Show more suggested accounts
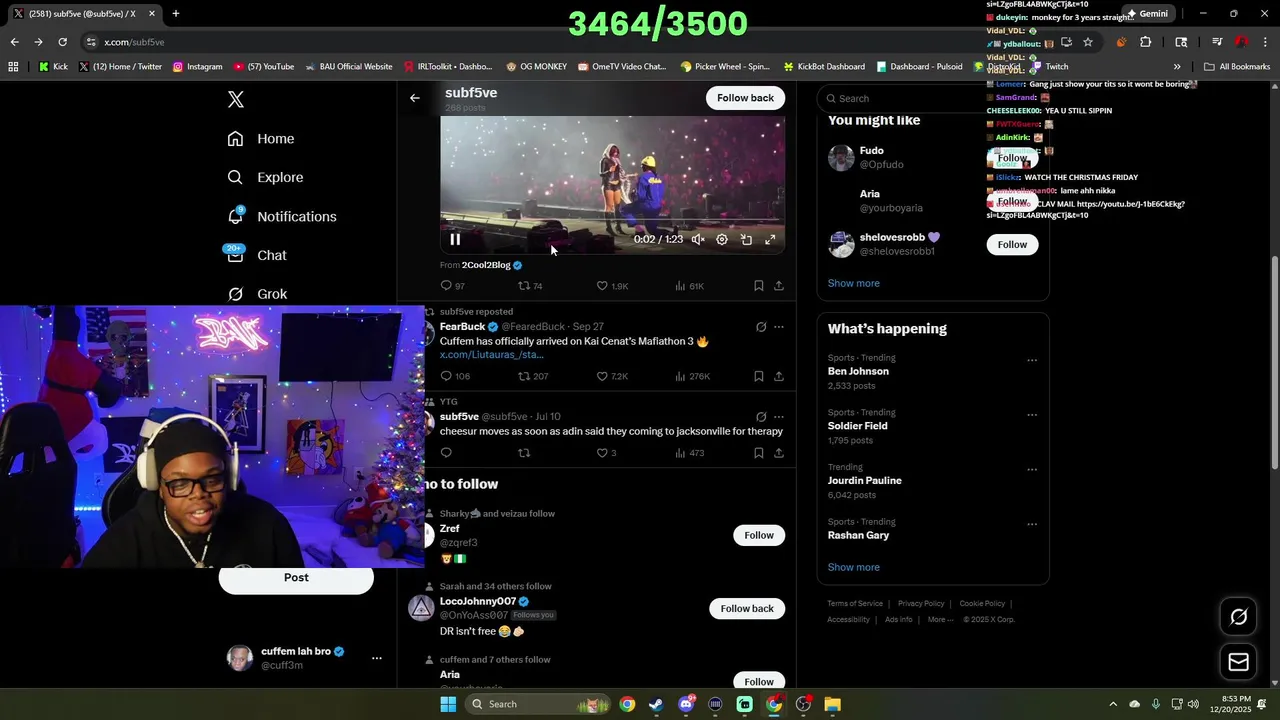 (x=854, y=283)
